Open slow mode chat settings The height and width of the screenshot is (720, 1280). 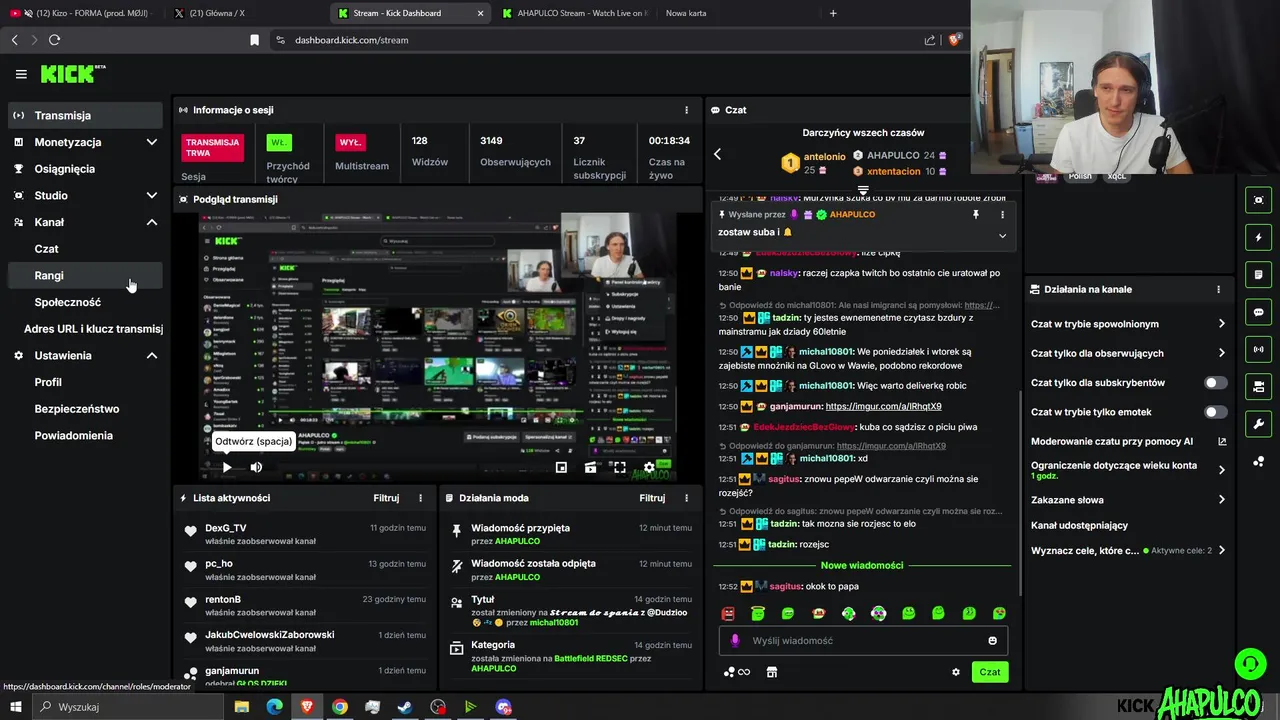[x=1128, y=324]
